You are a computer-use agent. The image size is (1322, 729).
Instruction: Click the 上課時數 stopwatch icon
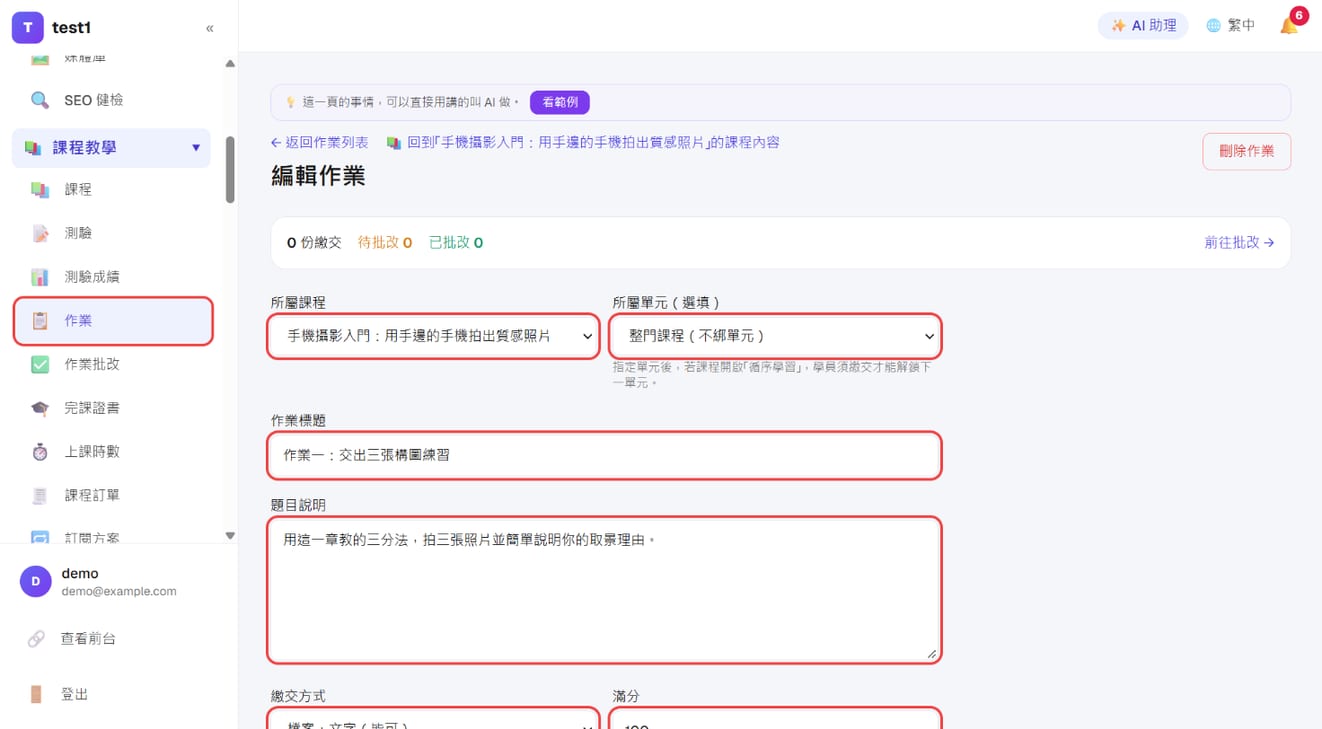pos(40,452)
